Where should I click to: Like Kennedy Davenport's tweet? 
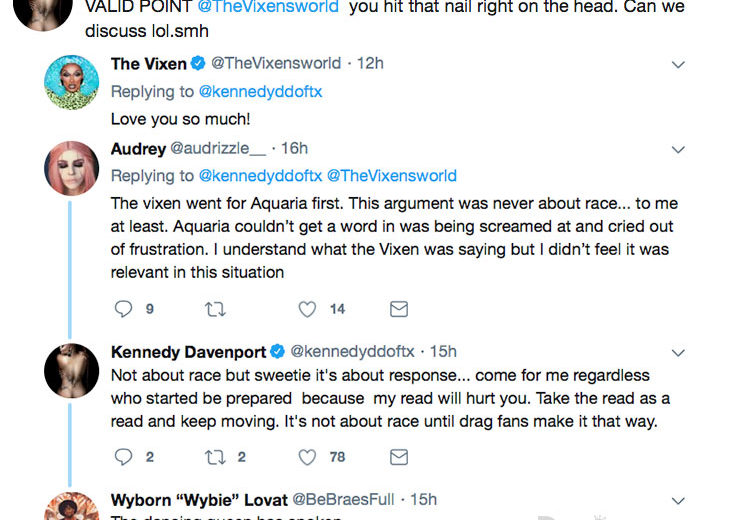pos(308,457)
